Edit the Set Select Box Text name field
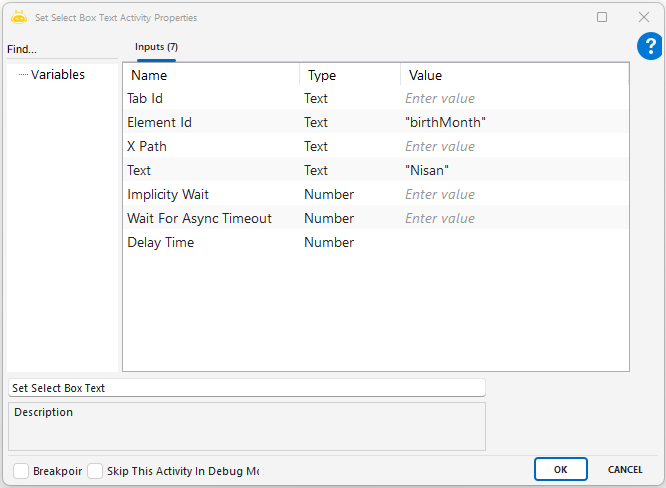 tap(246, 388)
